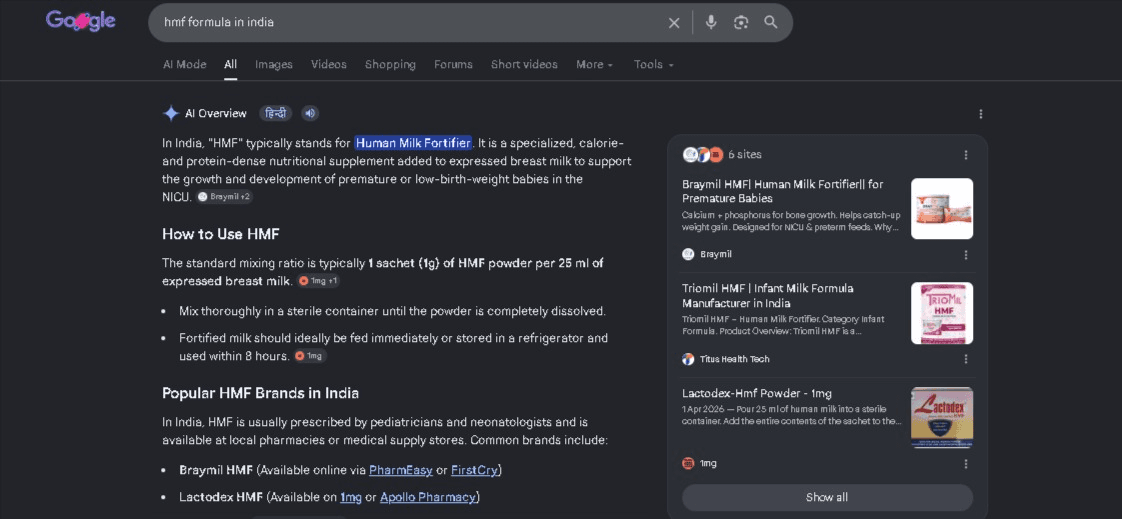
Task: Open Lactodex-Hmf Powder - 1mg result
Action: [x=756, y=393]
